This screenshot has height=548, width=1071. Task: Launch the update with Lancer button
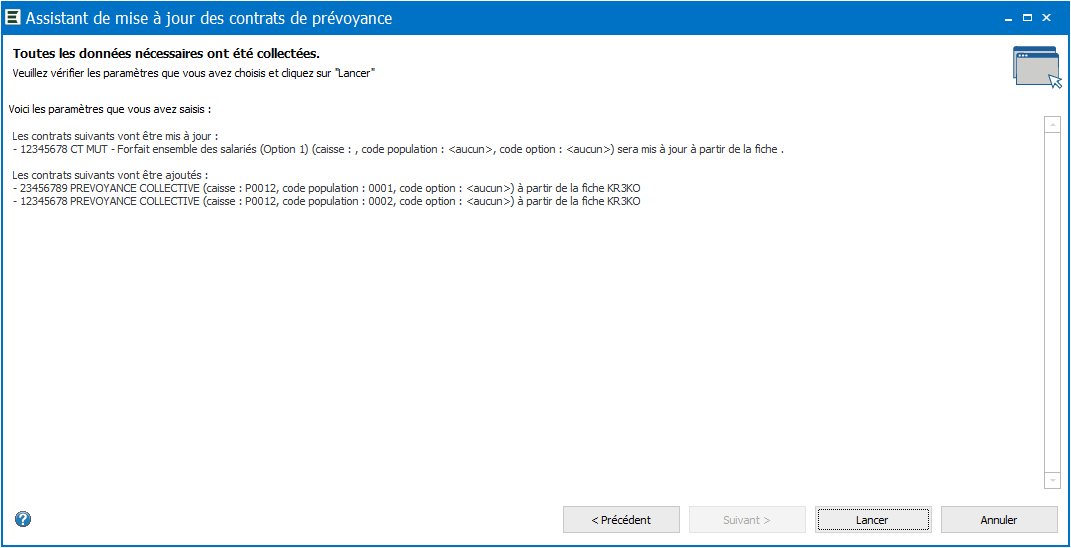(872, 520)
